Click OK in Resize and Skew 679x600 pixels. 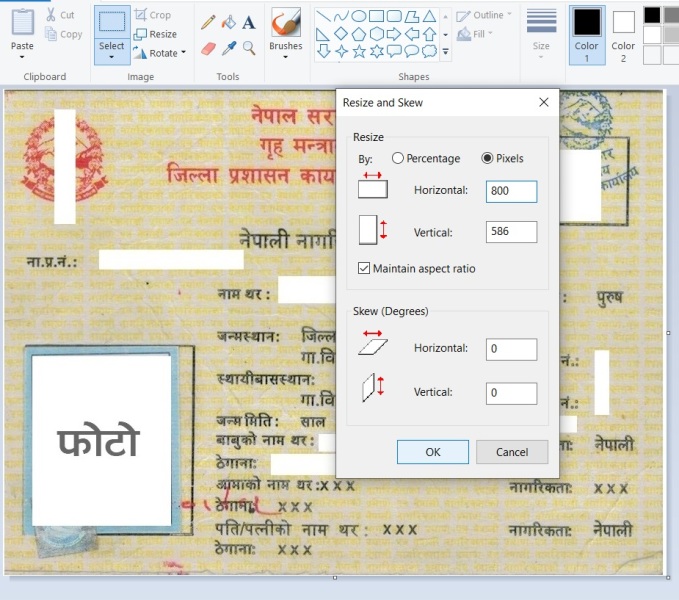coord(432,452)
